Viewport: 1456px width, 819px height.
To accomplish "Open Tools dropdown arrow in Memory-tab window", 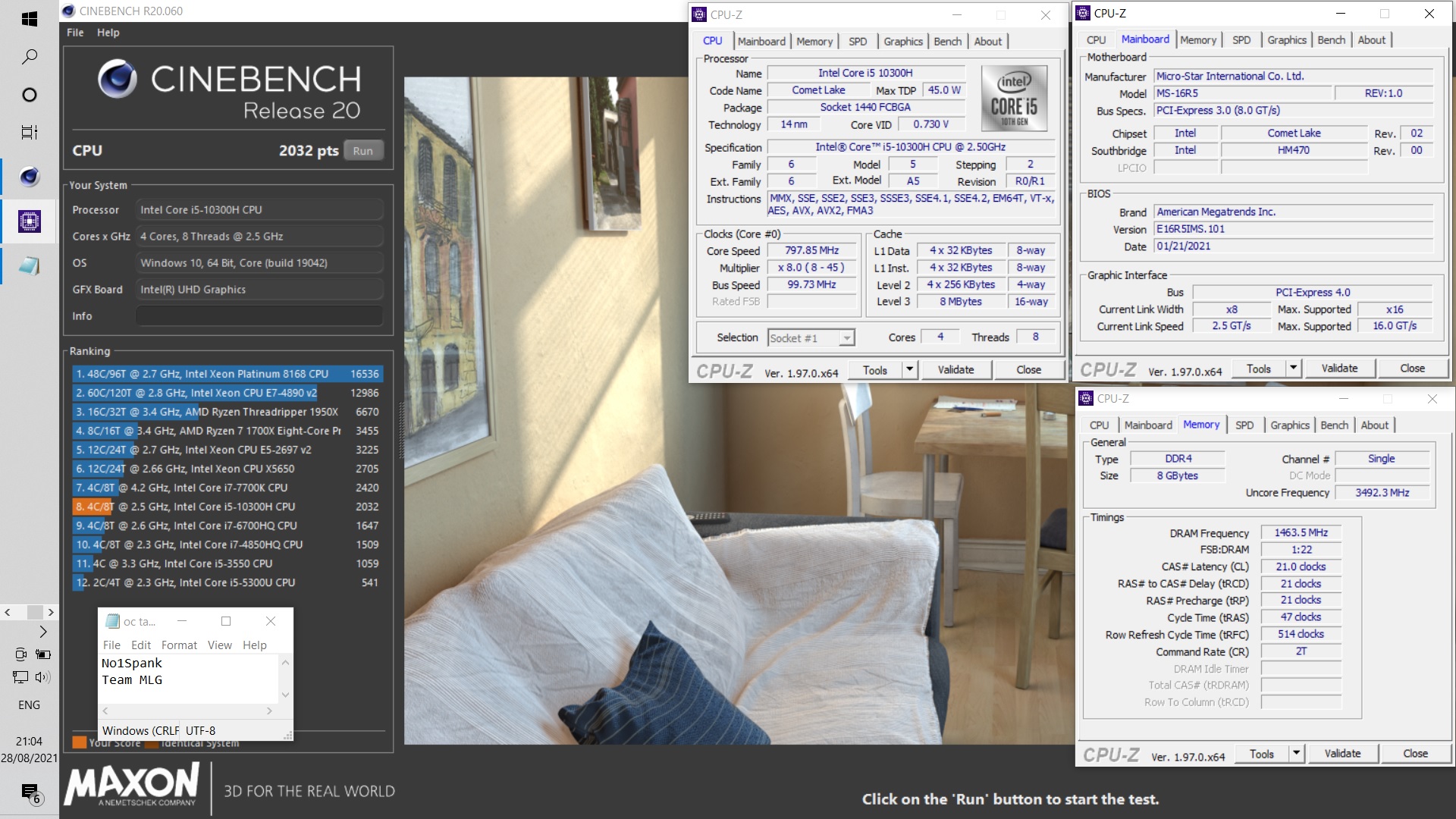I will 1296,754.
